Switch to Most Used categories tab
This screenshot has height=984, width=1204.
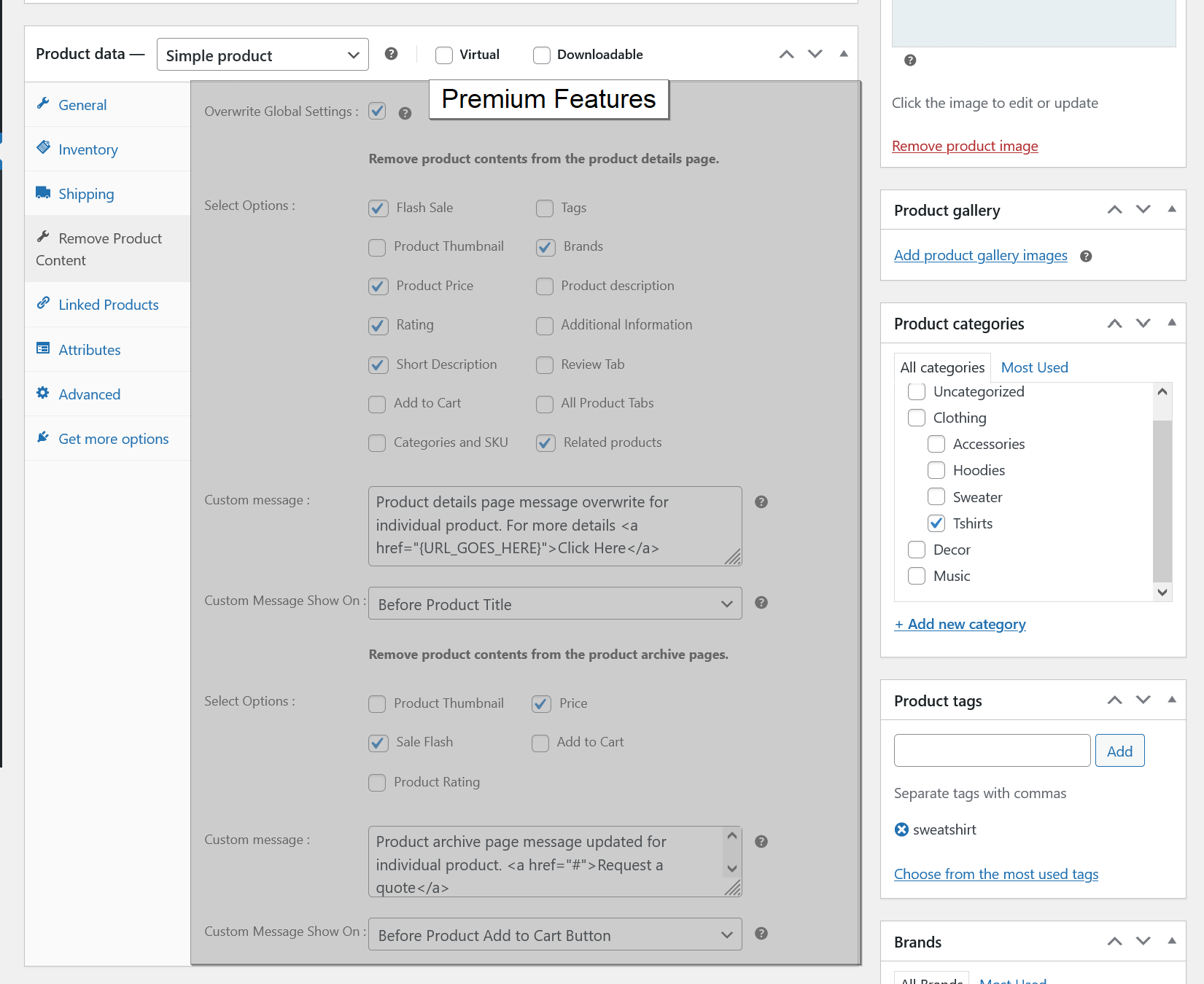[x=1034, y=367]
